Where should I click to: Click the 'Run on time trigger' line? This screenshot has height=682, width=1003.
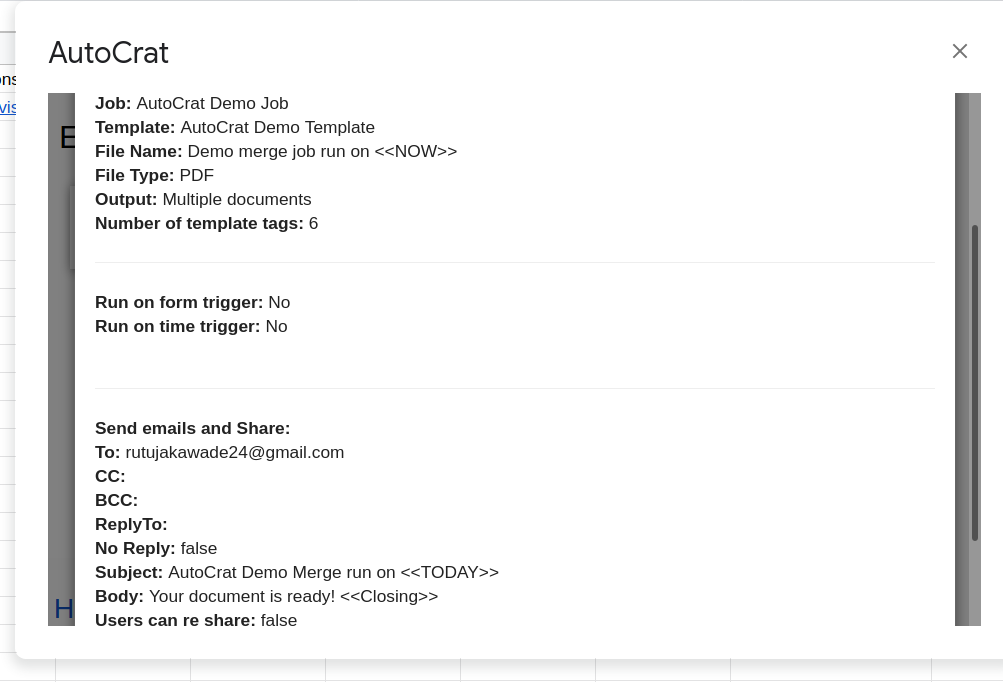(191, 326)
